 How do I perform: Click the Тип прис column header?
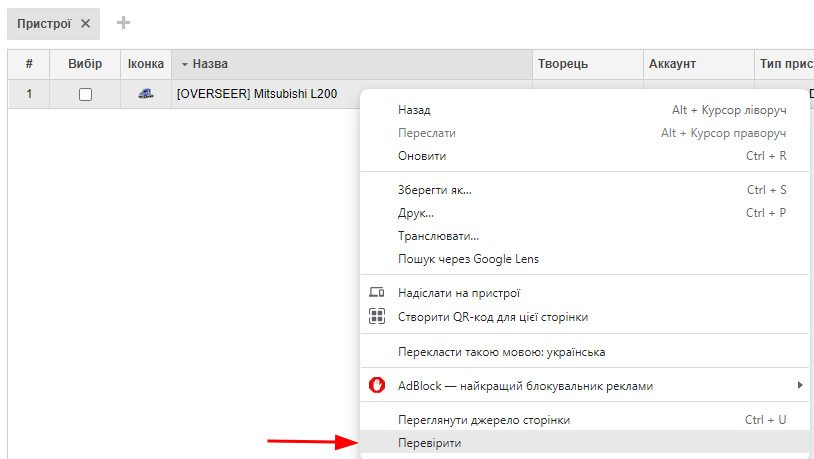pos(784,64)
